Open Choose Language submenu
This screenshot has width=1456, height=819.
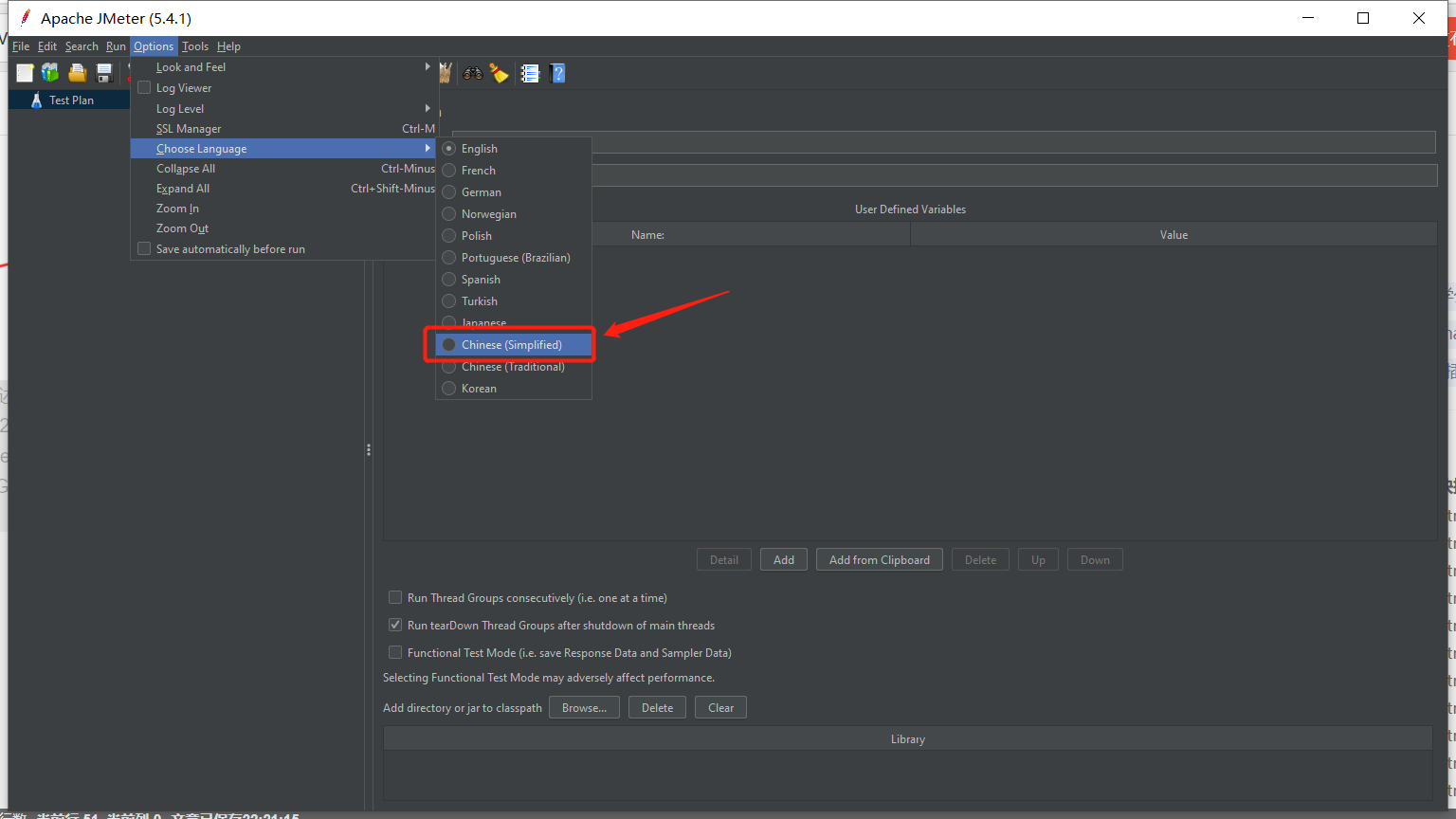(x=283, y=149)
